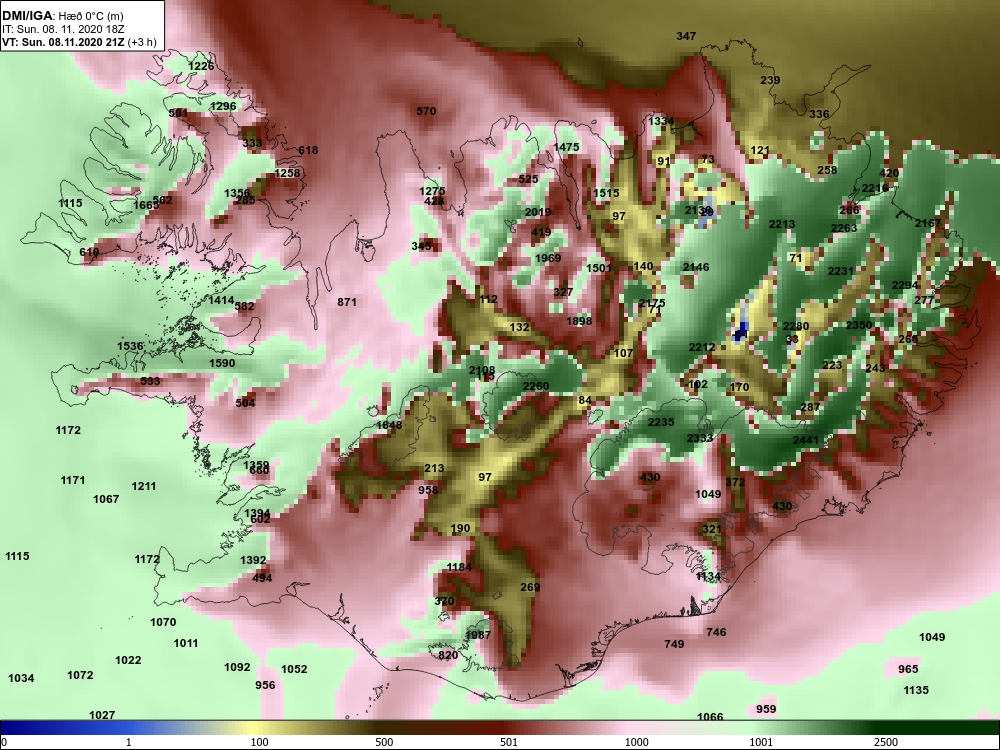Click the 1475 map value
This screenshot has width=1000, height=750.
tap(566, 147)
